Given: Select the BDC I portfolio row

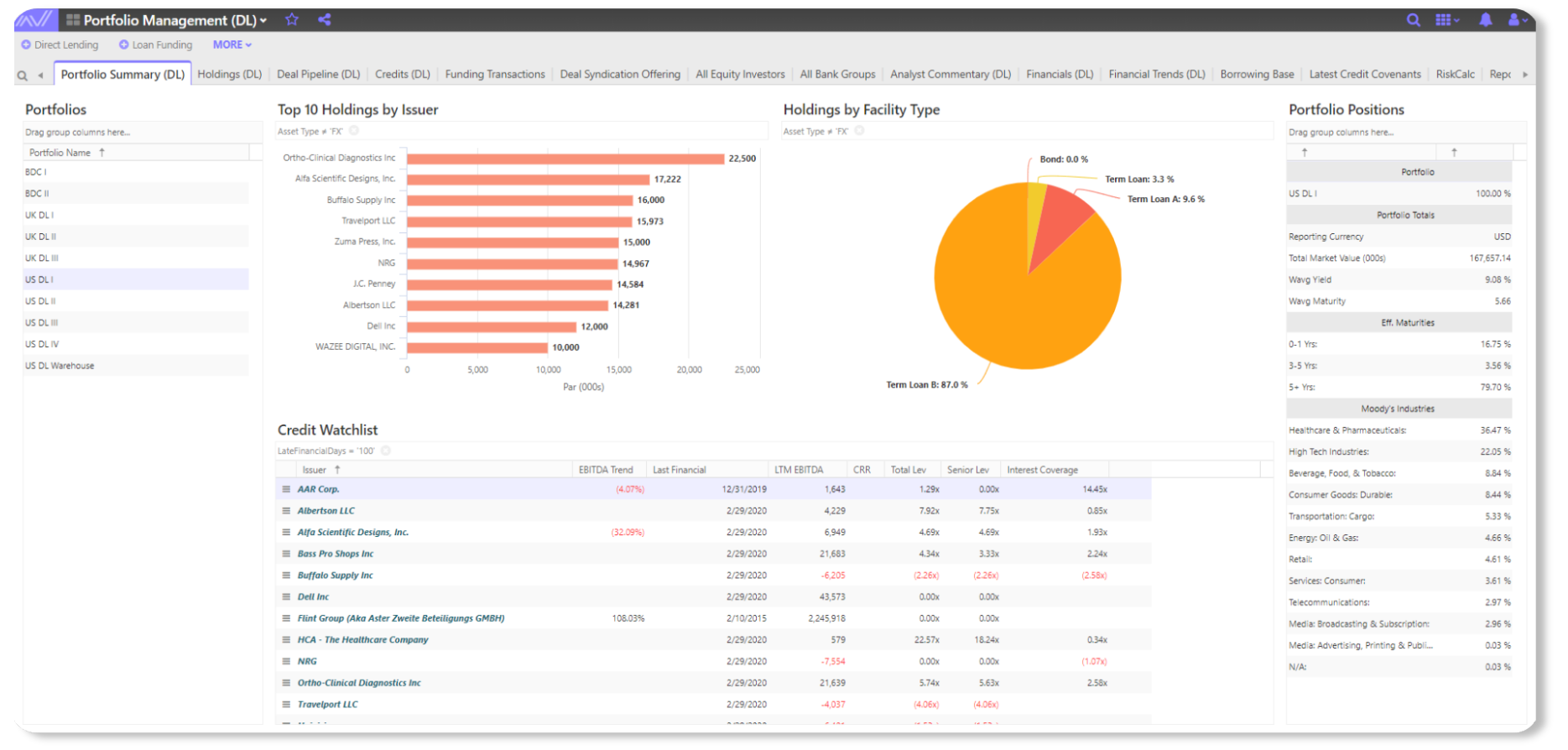Looking at the screenshot, I should (136, 172).
